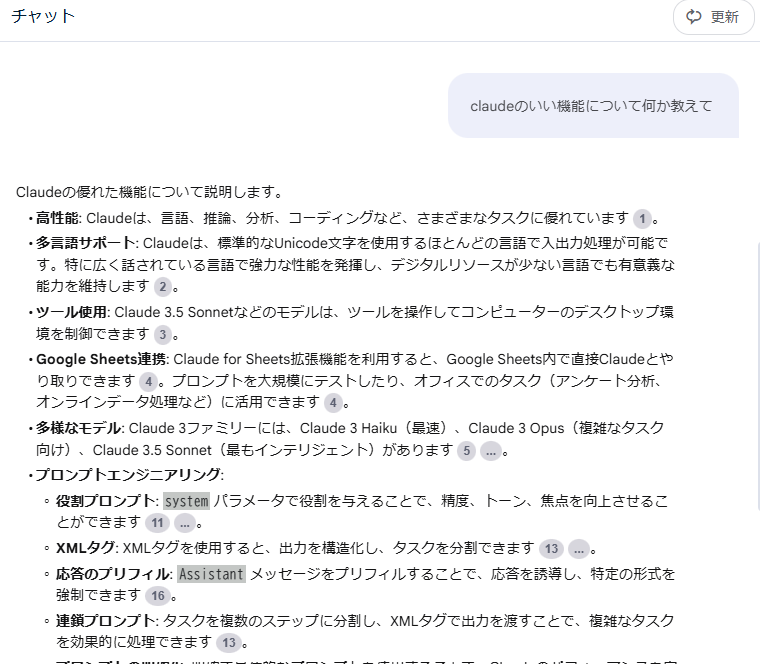The width and height of the screenshot is (760, 664).
Task: Open citation 3 after 境を制御できます
Action: point(163,334)
